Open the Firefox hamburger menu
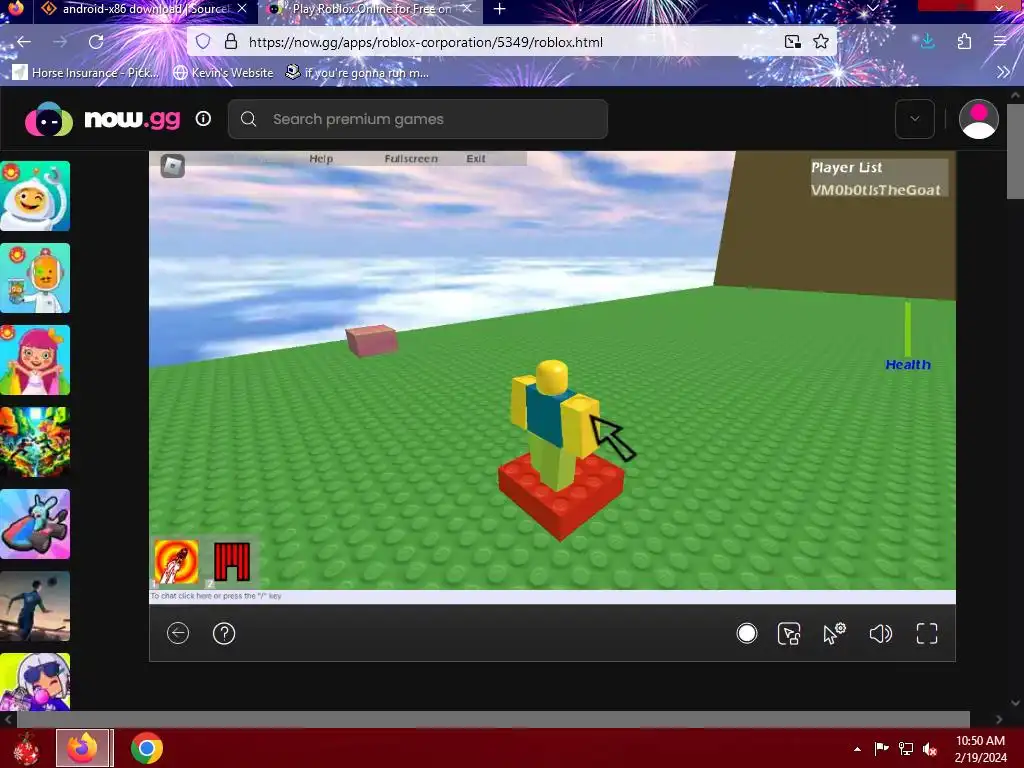The width and height of the screenshot is (1024, 768). point(1000,42)
